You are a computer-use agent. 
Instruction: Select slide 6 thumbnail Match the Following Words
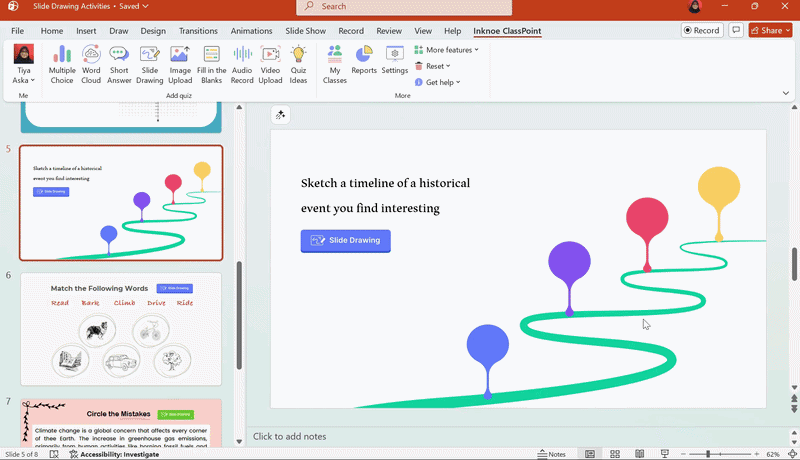[x=121, y=328]
